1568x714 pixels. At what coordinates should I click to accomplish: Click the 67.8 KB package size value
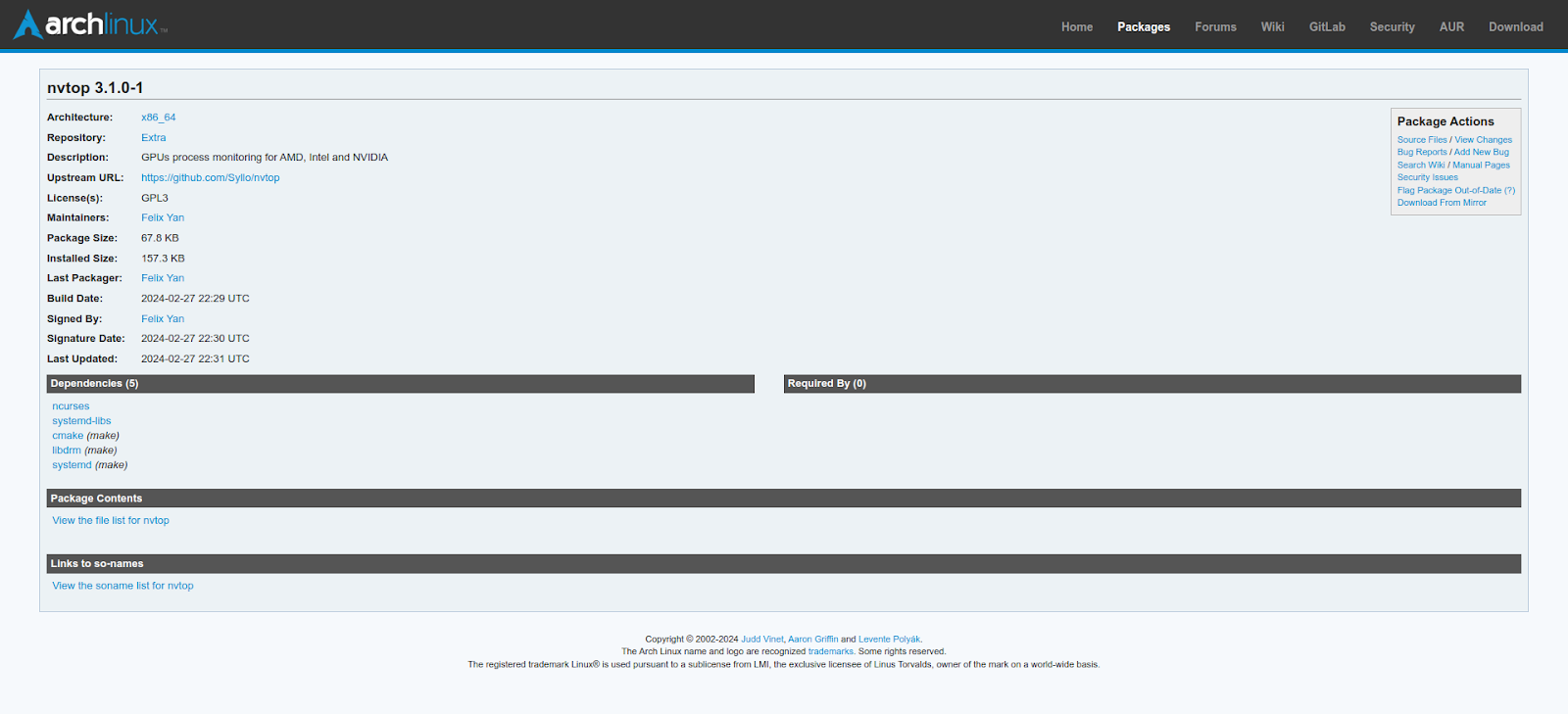[x=160, y=239]
